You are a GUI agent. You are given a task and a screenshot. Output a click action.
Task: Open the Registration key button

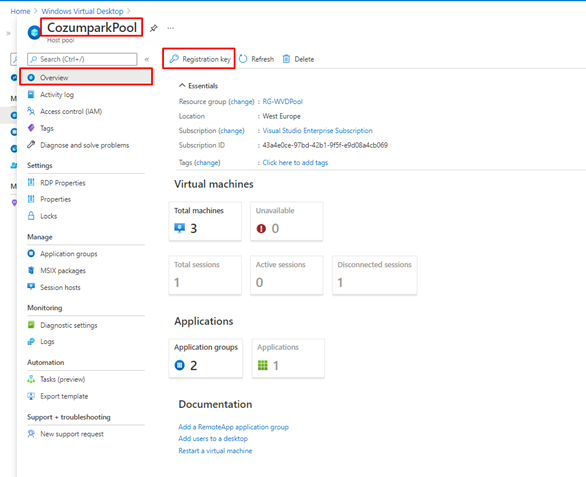[x=199, y=59]
